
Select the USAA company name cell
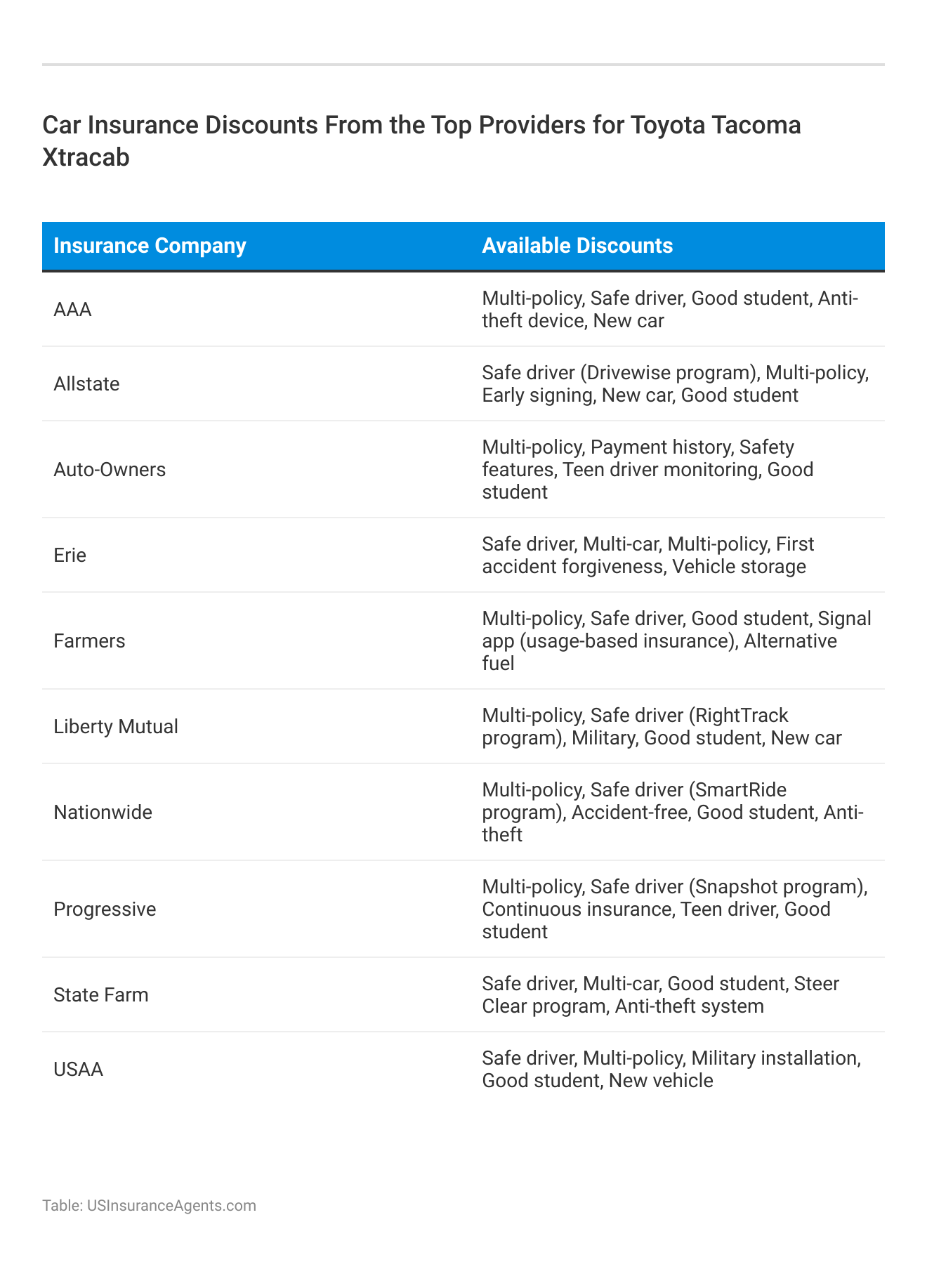79,1070
